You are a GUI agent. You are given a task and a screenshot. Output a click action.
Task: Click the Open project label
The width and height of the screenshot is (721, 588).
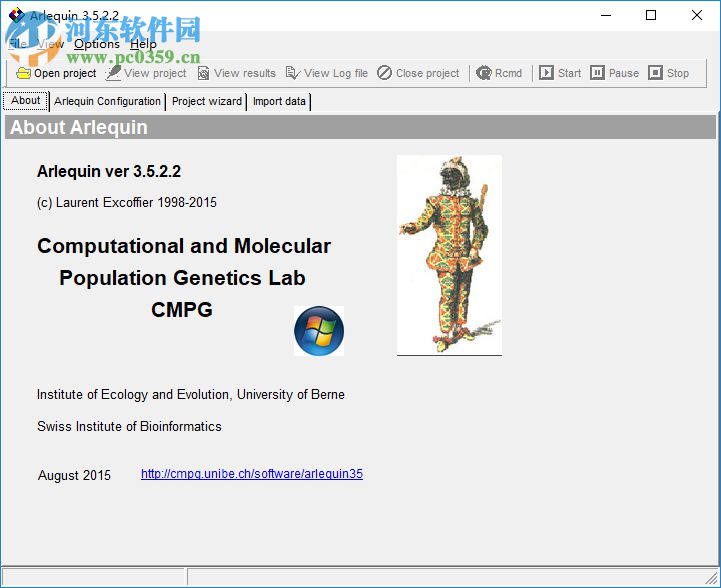tap(65, 73)
